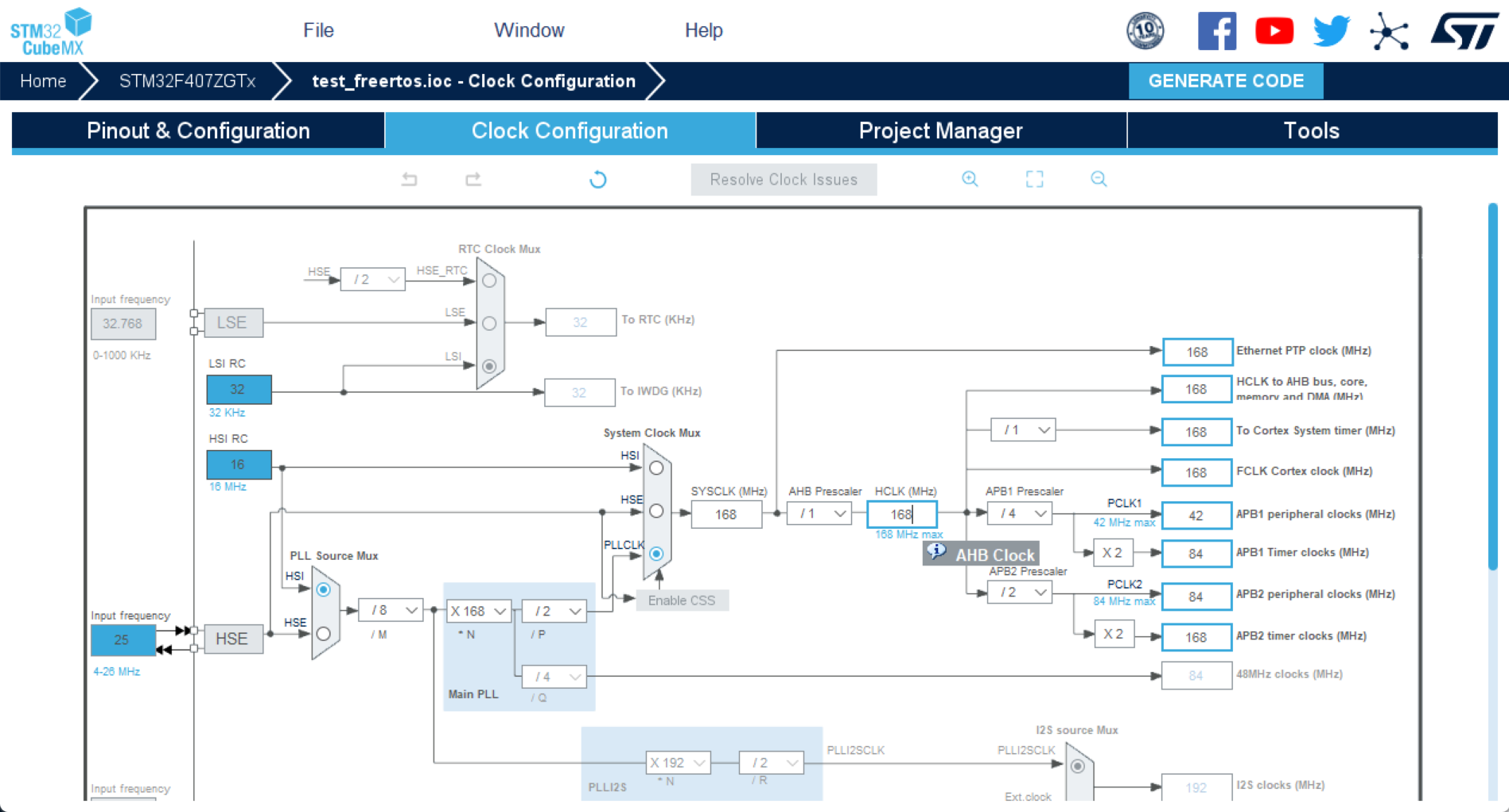Switch to Pinout & Configuration tab
This screenshot has width=1509, height=812.
click(x=198, y=130)
